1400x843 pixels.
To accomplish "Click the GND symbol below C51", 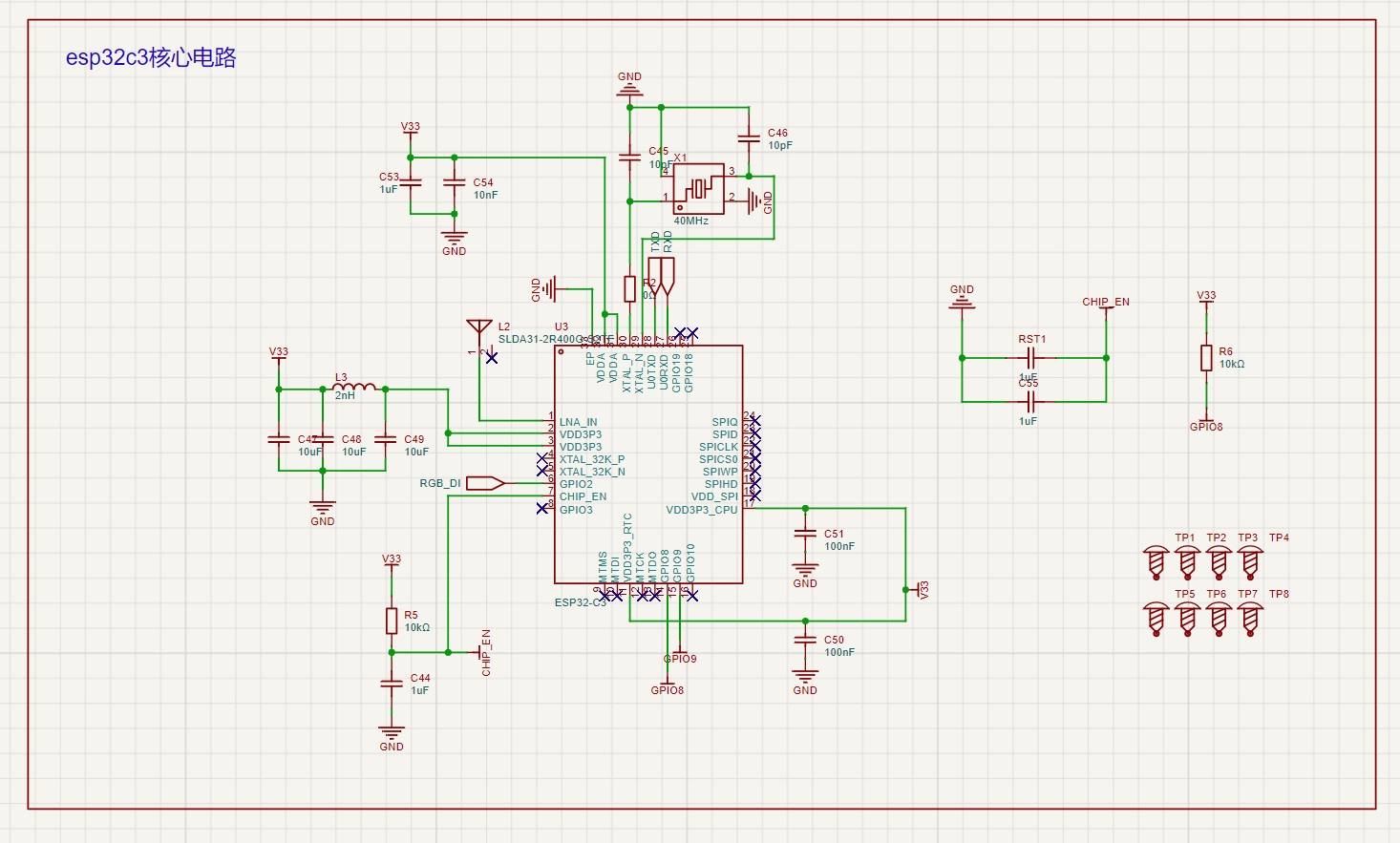I will coord(805,573).
